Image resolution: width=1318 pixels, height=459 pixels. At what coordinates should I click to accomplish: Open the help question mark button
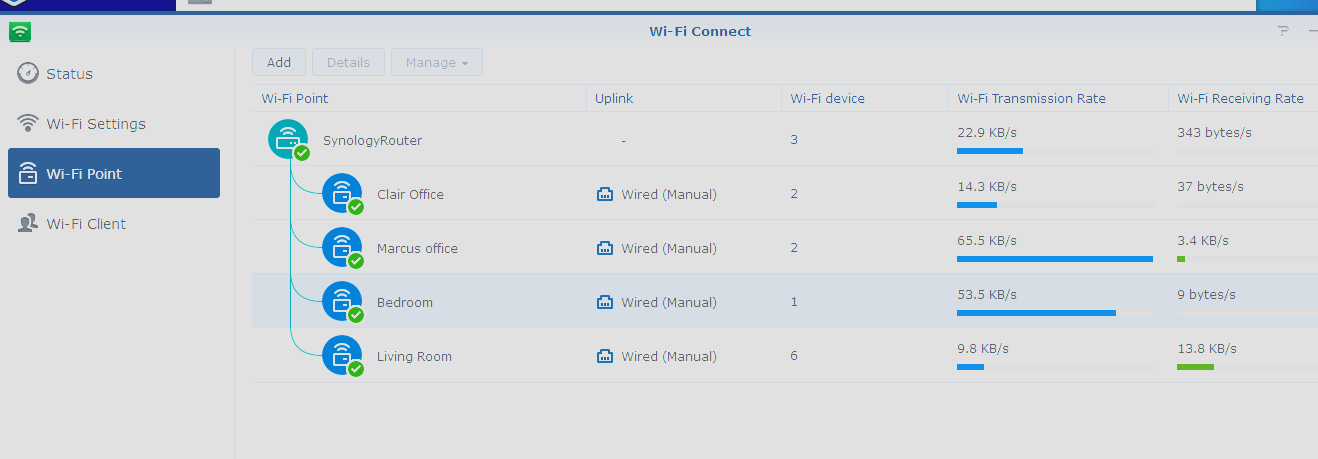point(1283,31)
